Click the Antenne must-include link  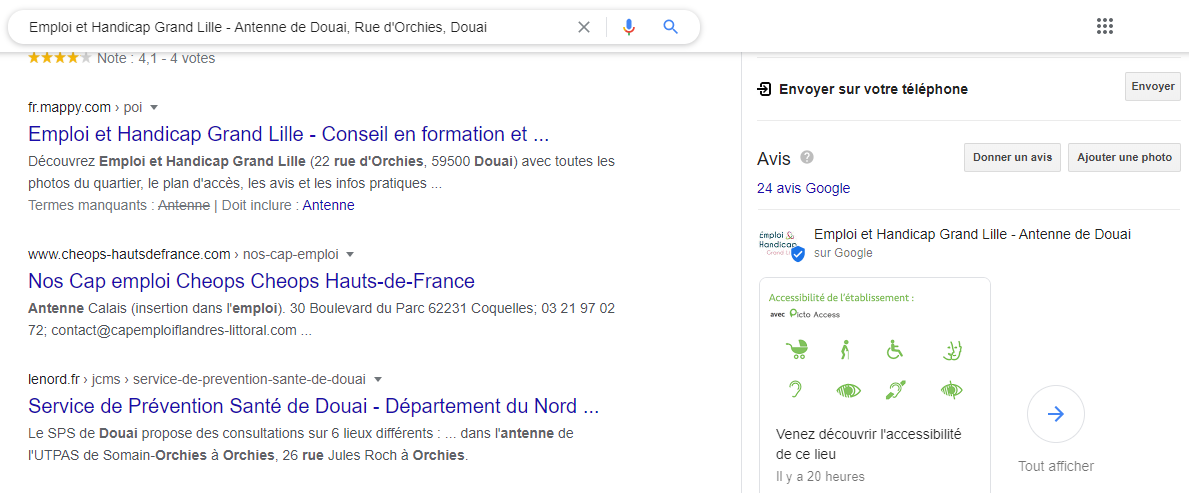click(328, 205)
